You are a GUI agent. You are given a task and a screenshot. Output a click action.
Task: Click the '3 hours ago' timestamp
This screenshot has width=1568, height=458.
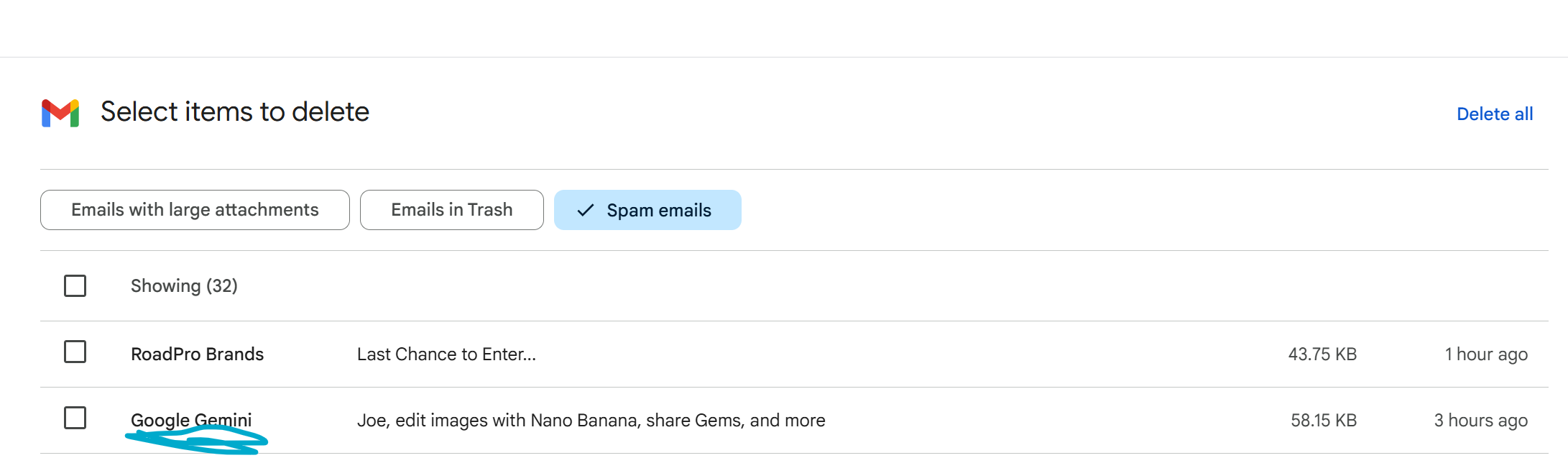[x=1480, y=419]
